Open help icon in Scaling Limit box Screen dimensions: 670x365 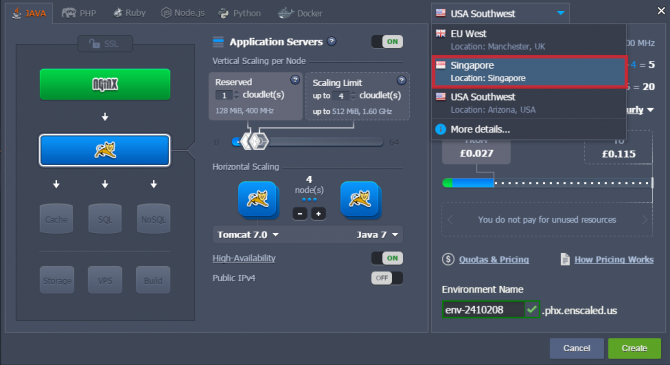(x=401, y=80)
